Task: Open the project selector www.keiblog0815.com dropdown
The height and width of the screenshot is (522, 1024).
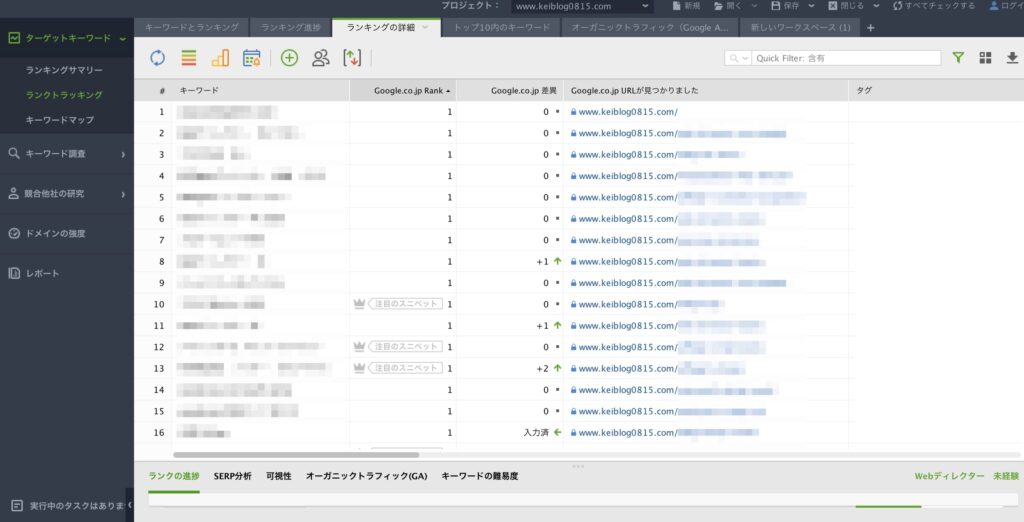Action: [x=582, y=7]
